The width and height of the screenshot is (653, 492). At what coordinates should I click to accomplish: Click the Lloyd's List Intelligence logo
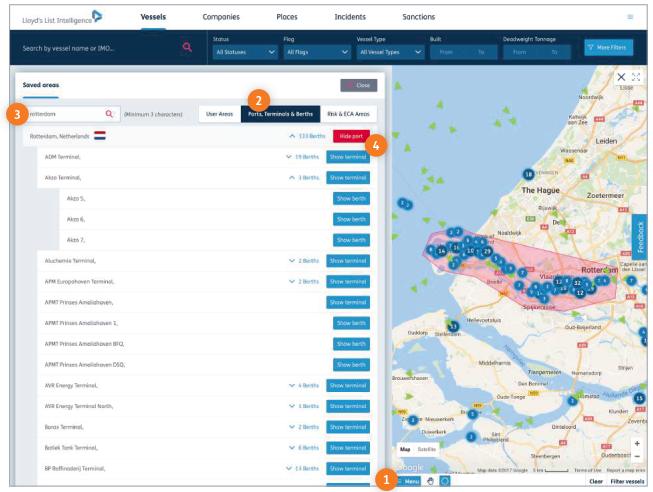62,18
